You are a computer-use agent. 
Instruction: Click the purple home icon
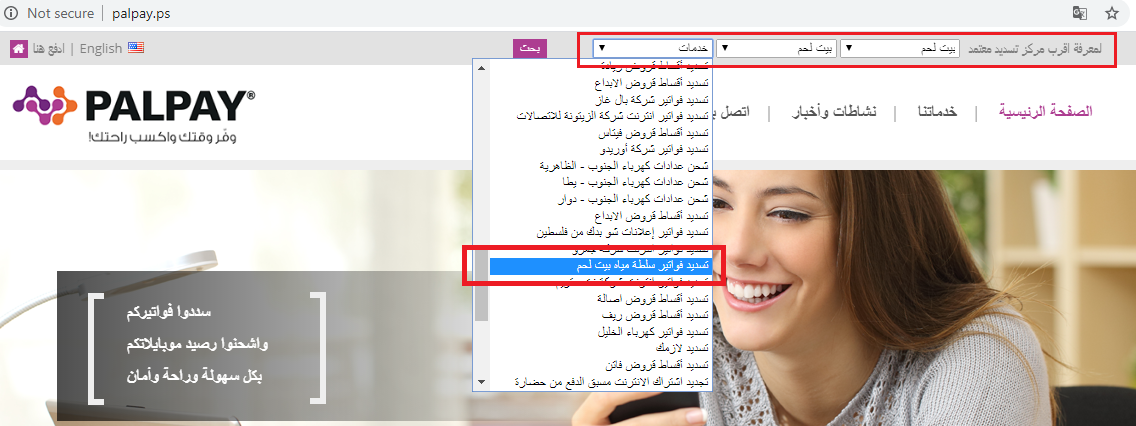pyautogui.click(x=19, y=49)
